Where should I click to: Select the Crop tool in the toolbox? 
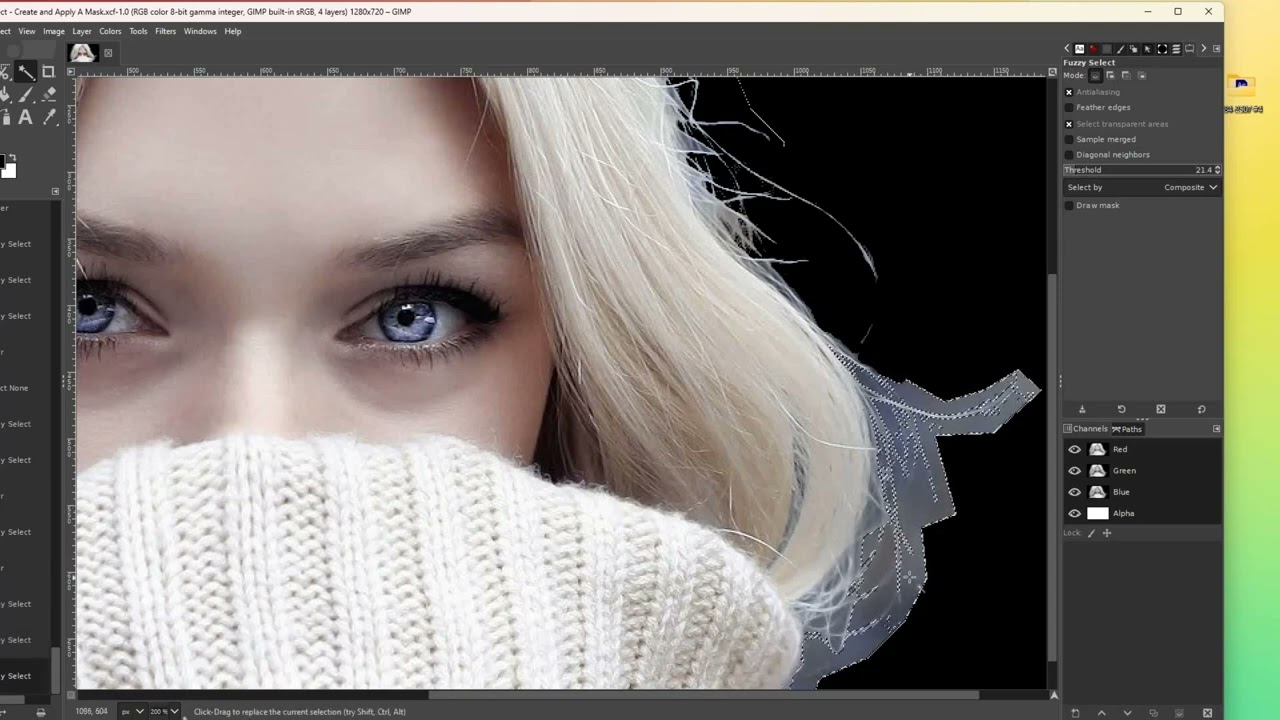coord(48,72)
